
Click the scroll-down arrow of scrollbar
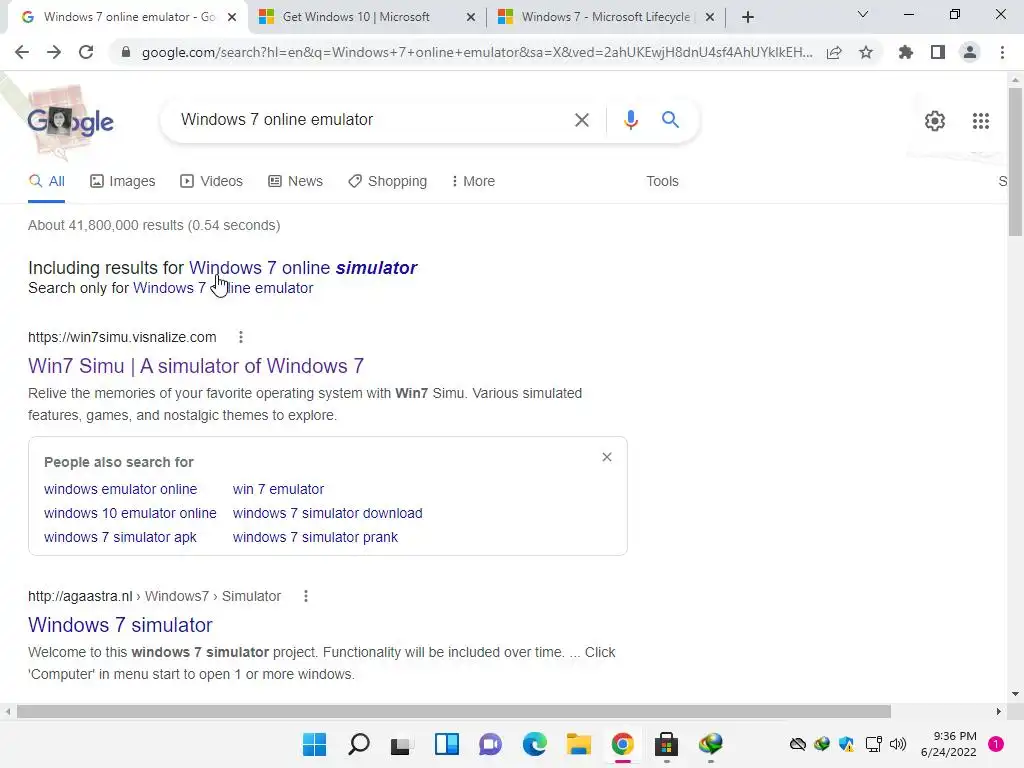pyautogui.click(x=1015, y=694)
